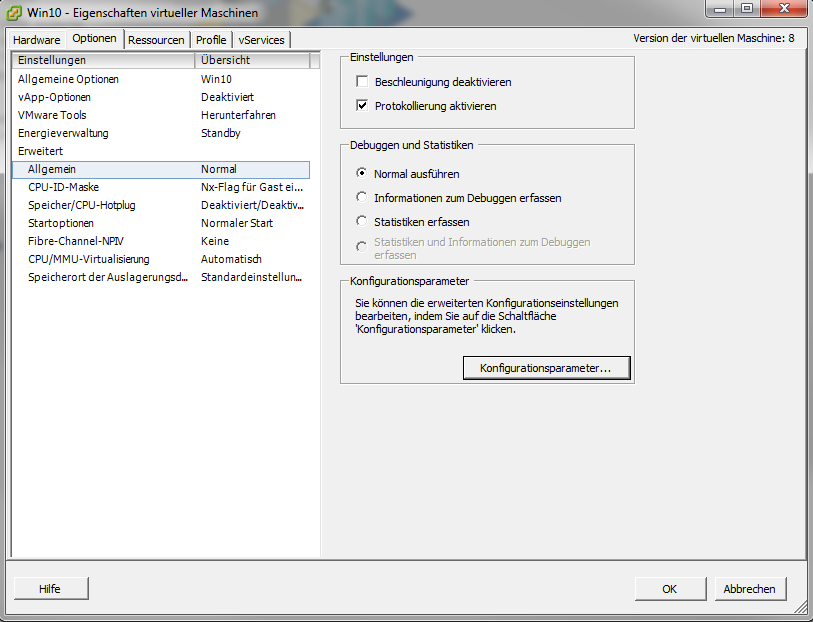Select the Profile tab
813x622 pixels.
[x=211, y=40]
